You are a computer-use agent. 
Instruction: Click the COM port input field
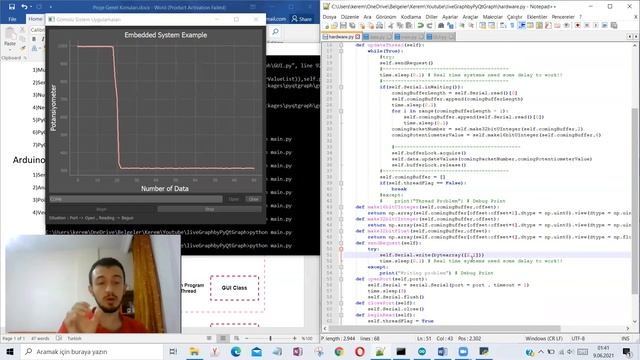coord(136,199)
